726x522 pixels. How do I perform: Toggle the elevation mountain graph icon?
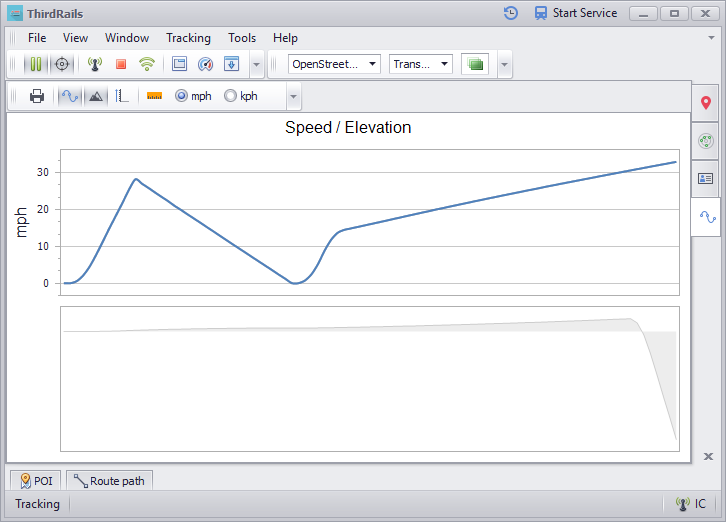click(x=96, y=96)
